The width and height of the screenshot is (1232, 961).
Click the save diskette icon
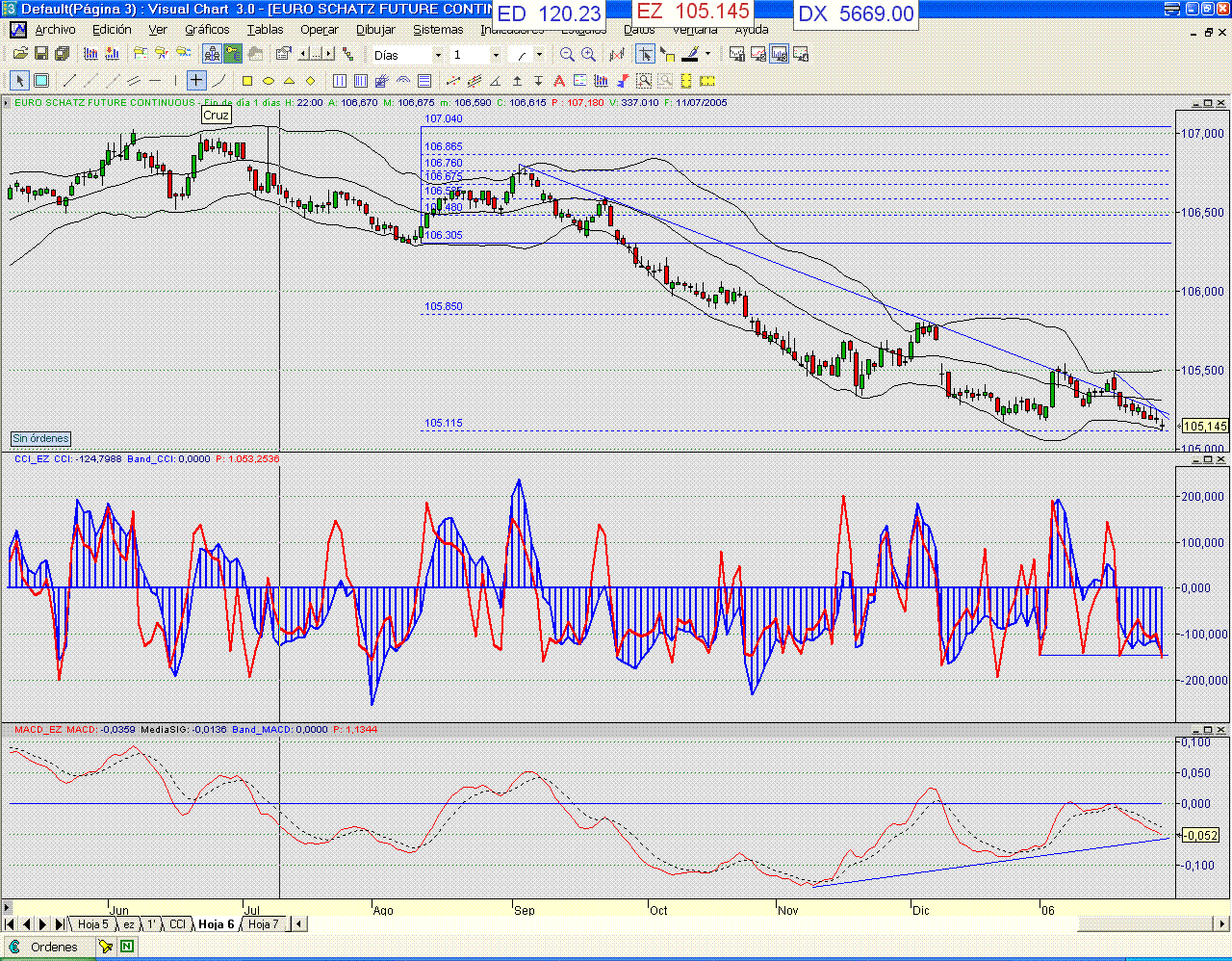(41, 54)
